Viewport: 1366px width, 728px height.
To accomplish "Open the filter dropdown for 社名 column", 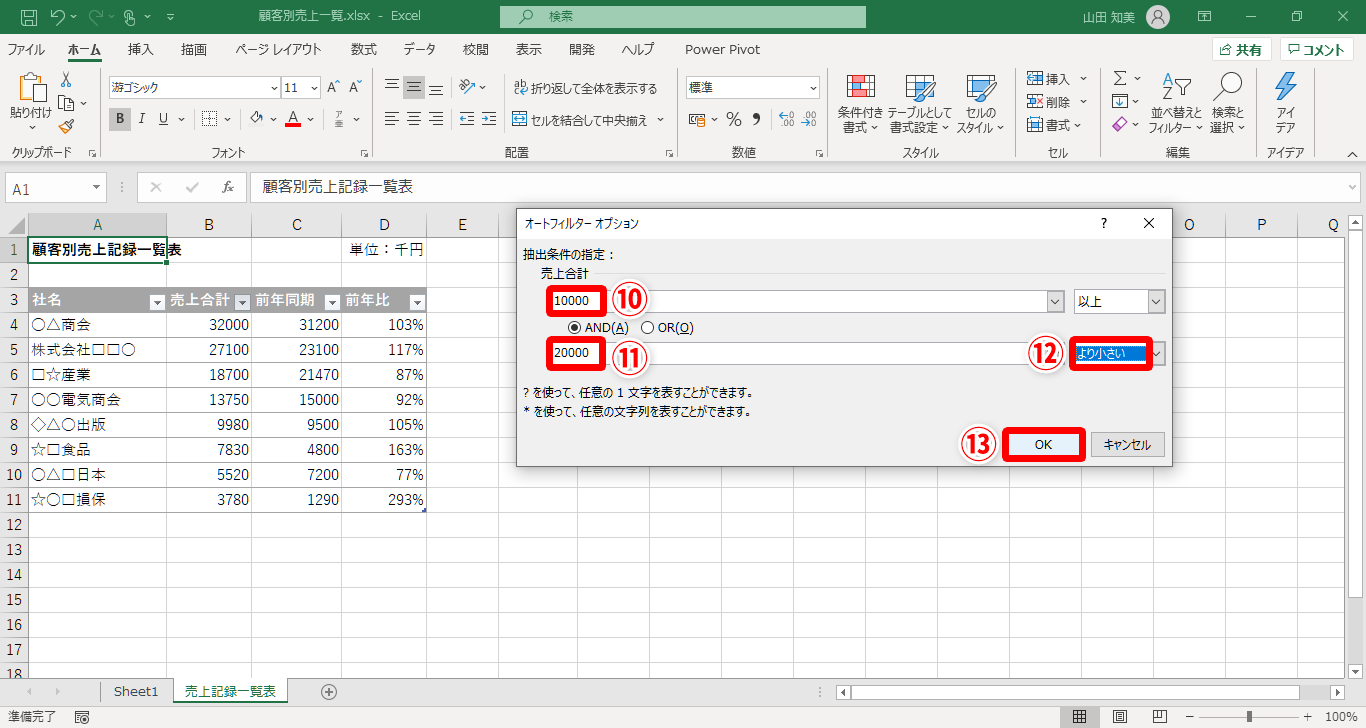I will click(x=156, y=301).
